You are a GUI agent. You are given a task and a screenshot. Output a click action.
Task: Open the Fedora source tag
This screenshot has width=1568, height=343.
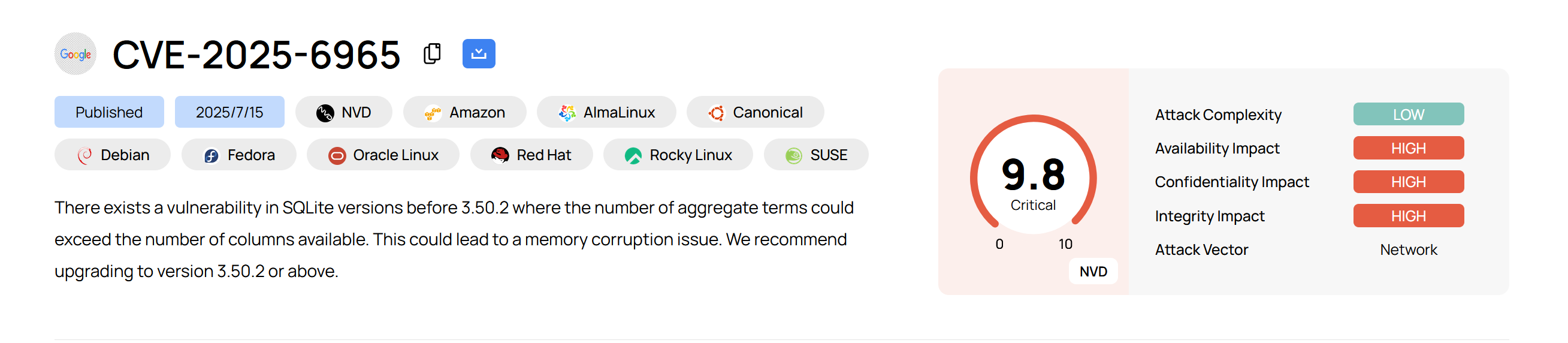(x=238, y=155)
